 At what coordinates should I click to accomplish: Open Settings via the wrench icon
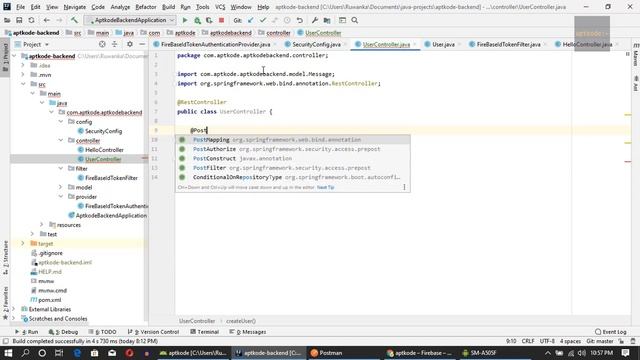click(315, 20)
